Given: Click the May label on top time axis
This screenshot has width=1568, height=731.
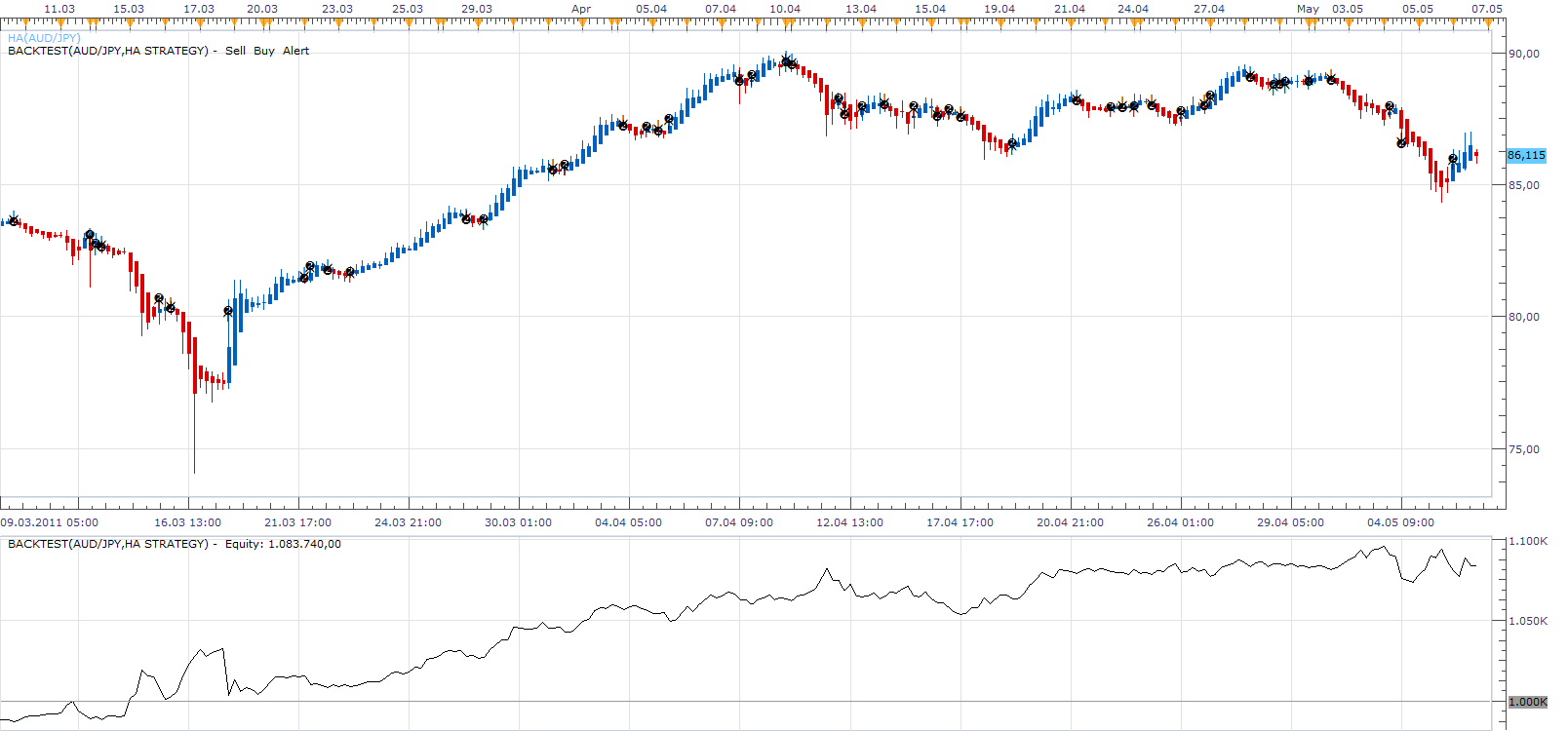Looking at the screenshot, I should 1308,9.
